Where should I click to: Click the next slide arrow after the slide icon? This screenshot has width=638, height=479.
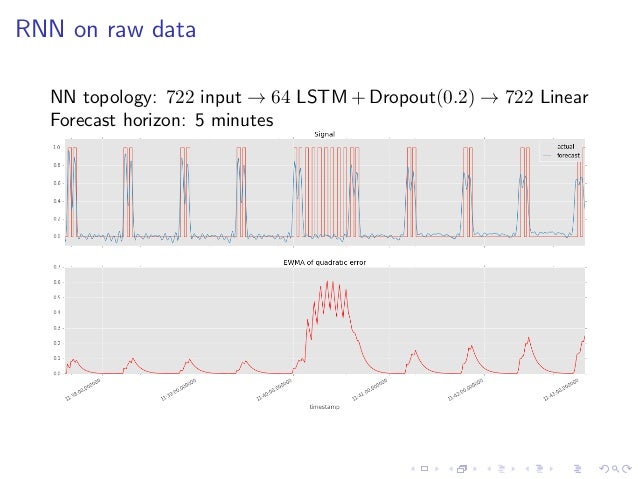(x=437, y=469)
